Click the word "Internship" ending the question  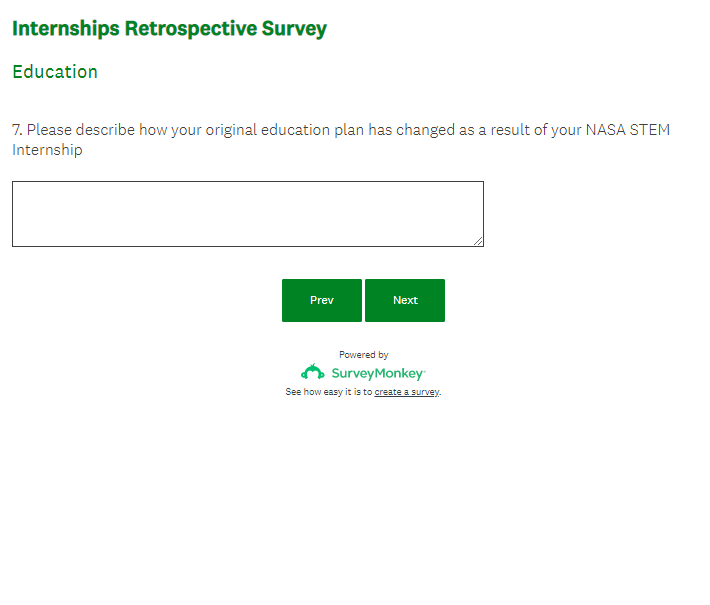47,150
